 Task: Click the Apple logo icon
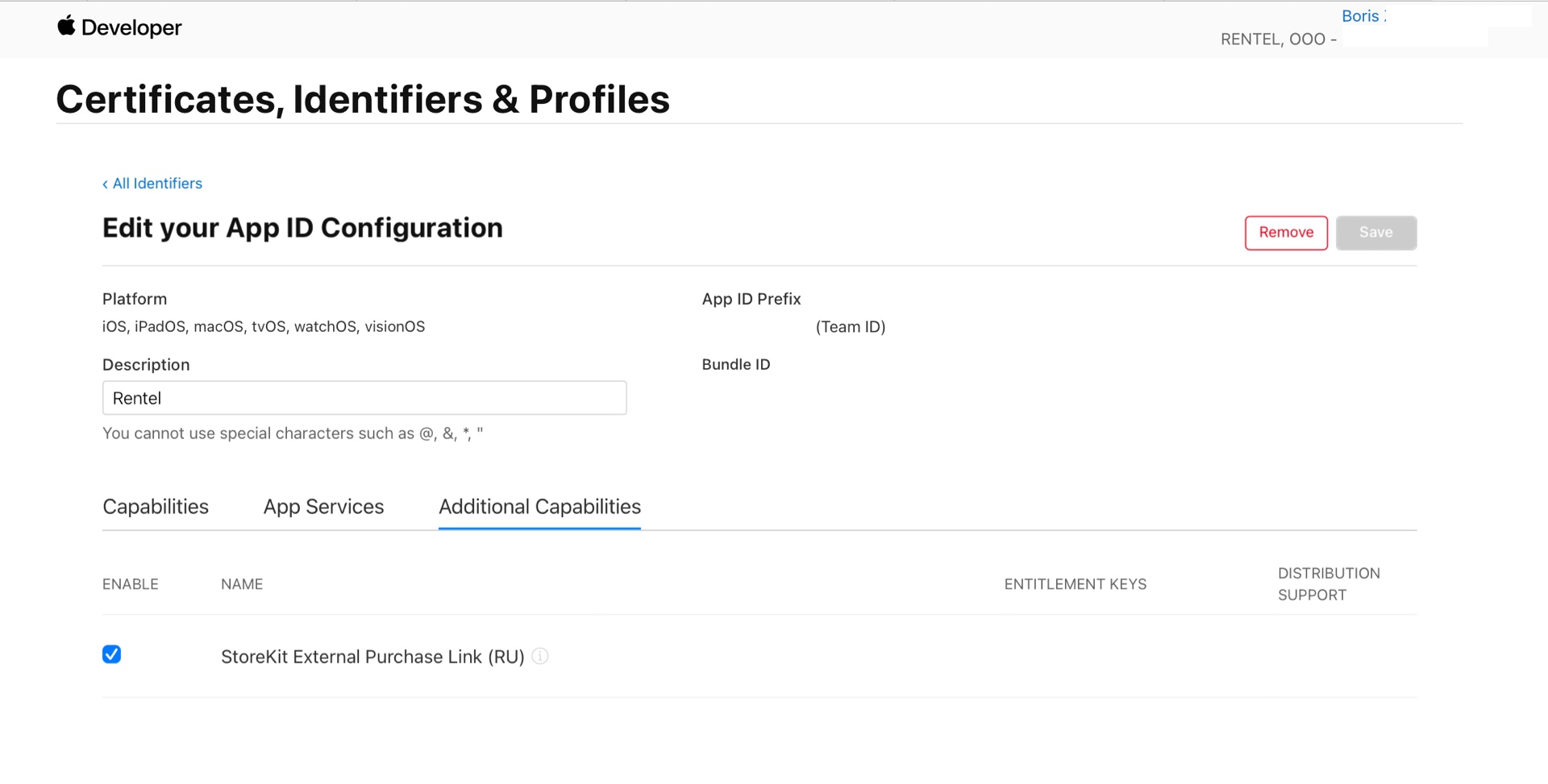click(66, 26)
